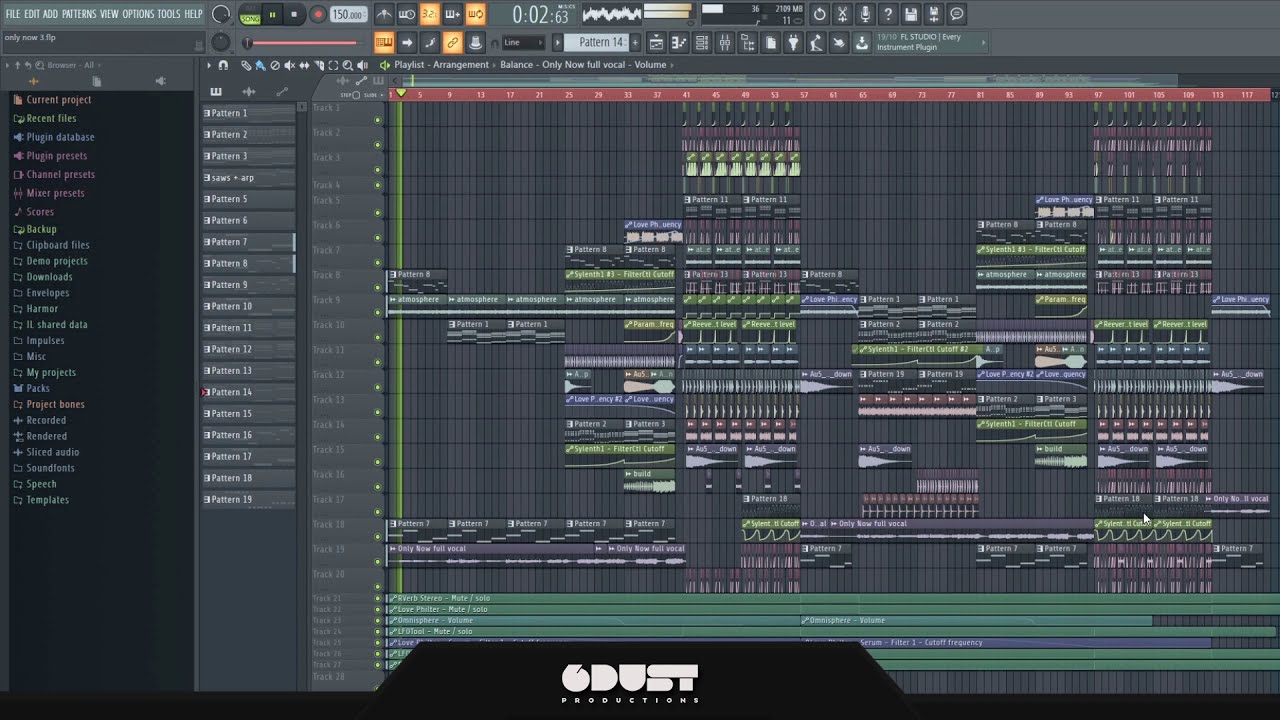
Task: Open the Playlist view icon
Action: (656, 43)
